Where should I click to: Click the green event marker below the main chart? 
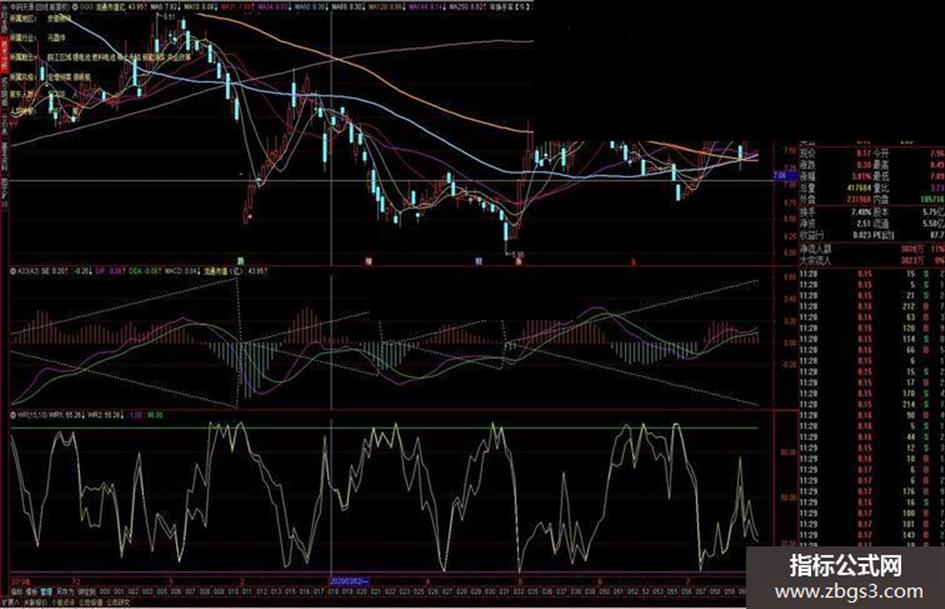[240, 262]
